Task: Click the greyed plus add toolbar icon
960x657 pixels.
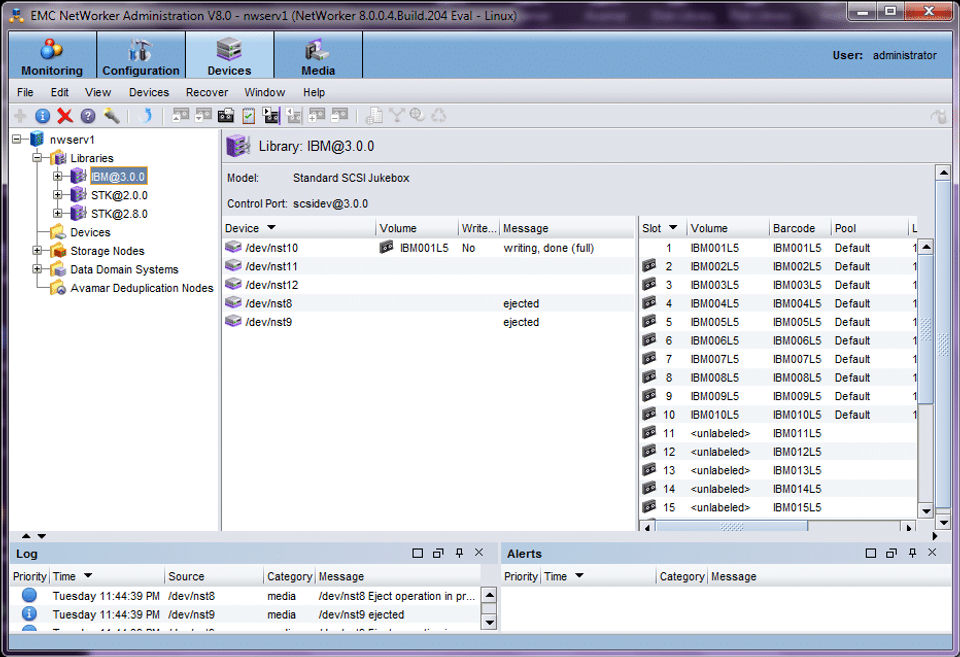Action: click(20, 115)
